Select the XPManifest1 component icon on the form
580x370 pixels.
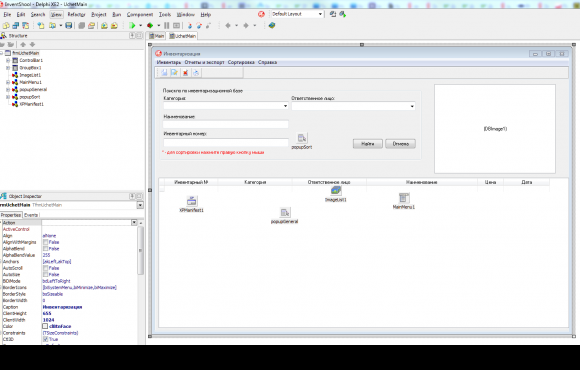191,201
